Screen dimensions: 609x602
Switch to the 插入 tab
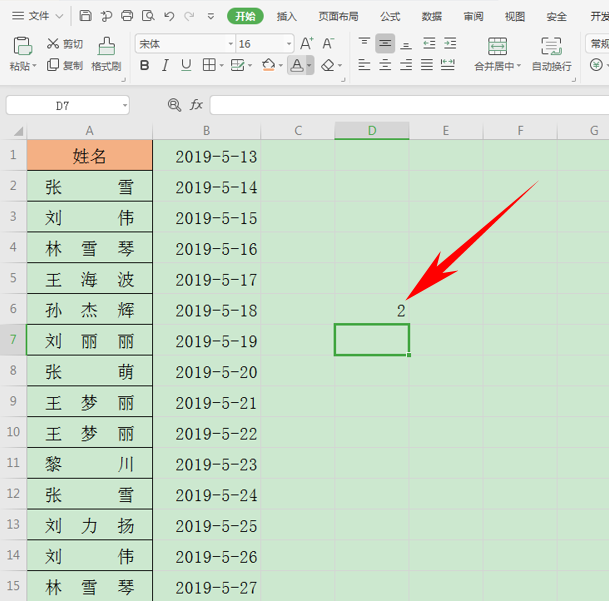point(286,16)
